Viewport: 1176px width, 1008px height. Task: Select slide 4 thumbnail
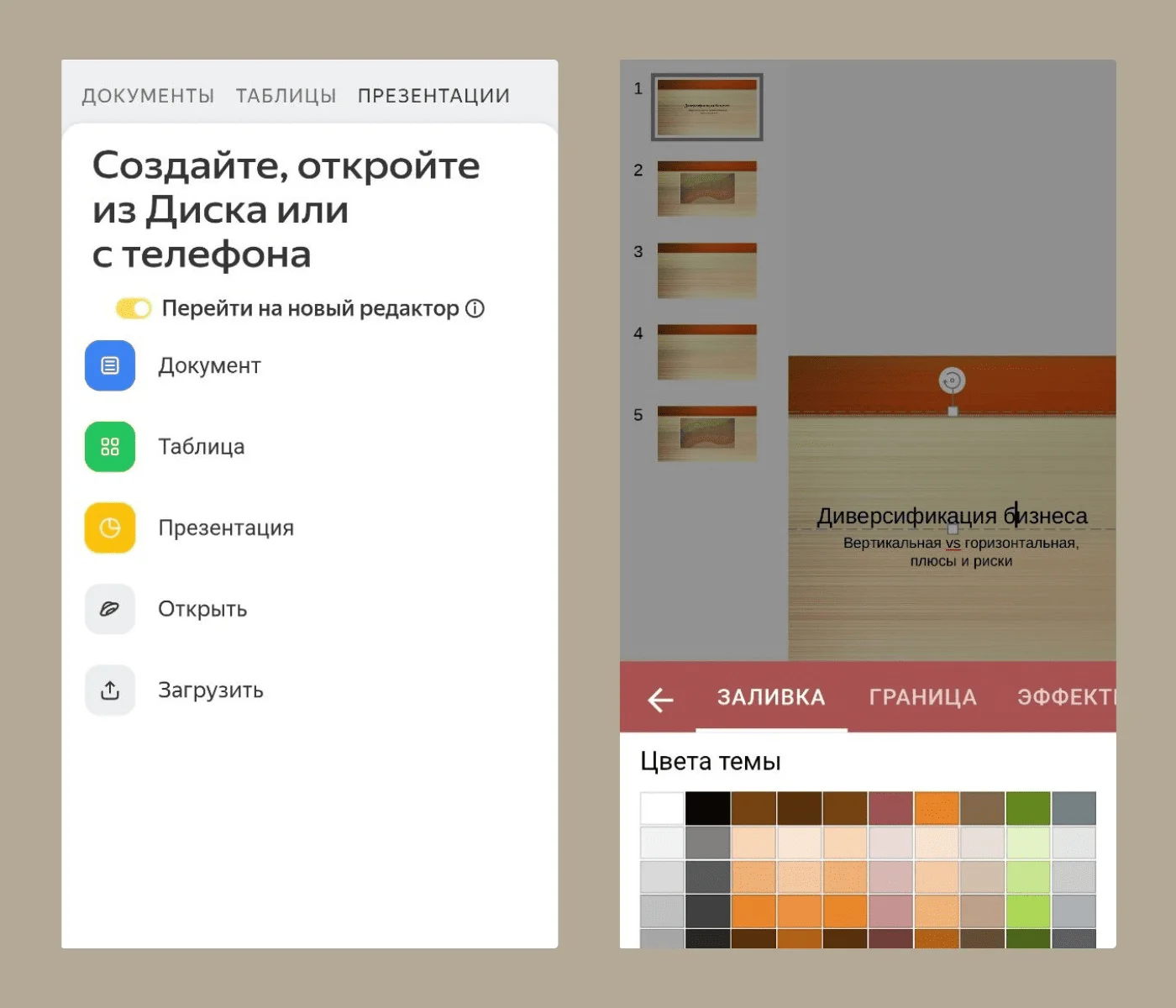(x=707, y=352)
